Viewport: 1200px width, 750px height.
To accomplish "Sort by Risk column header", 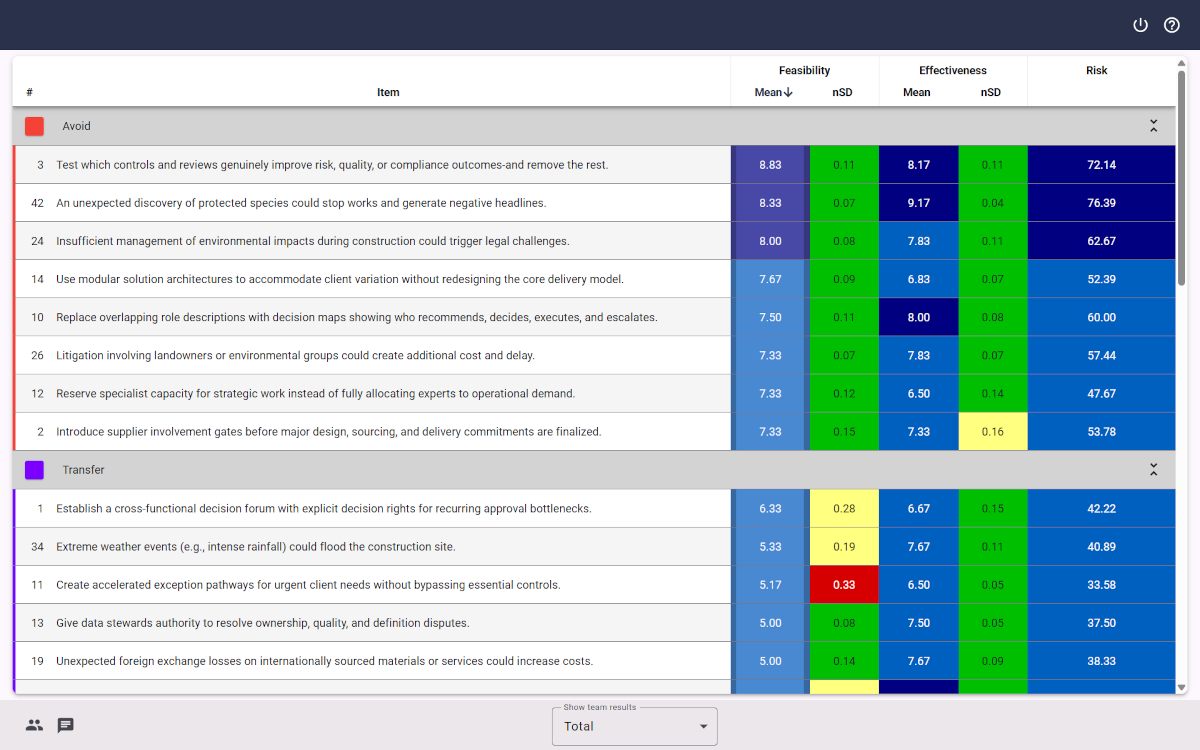I will [1097, 70].
